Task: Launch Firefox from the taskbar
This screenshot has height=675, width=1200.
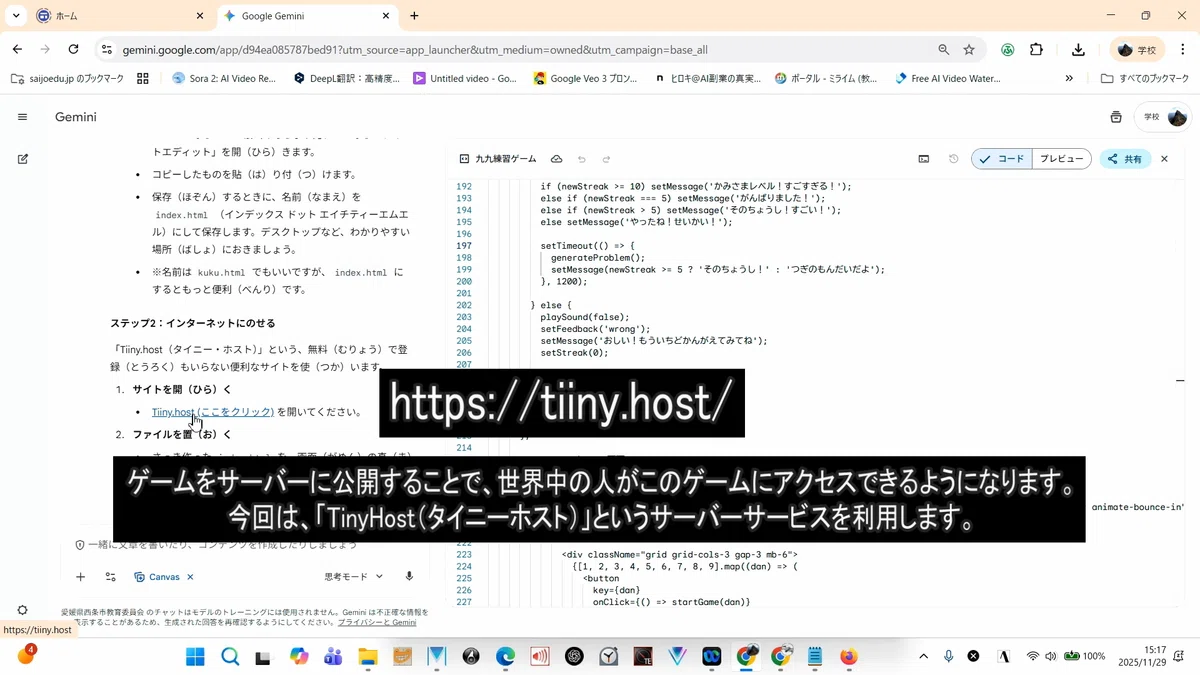Action: click(848, 656)
